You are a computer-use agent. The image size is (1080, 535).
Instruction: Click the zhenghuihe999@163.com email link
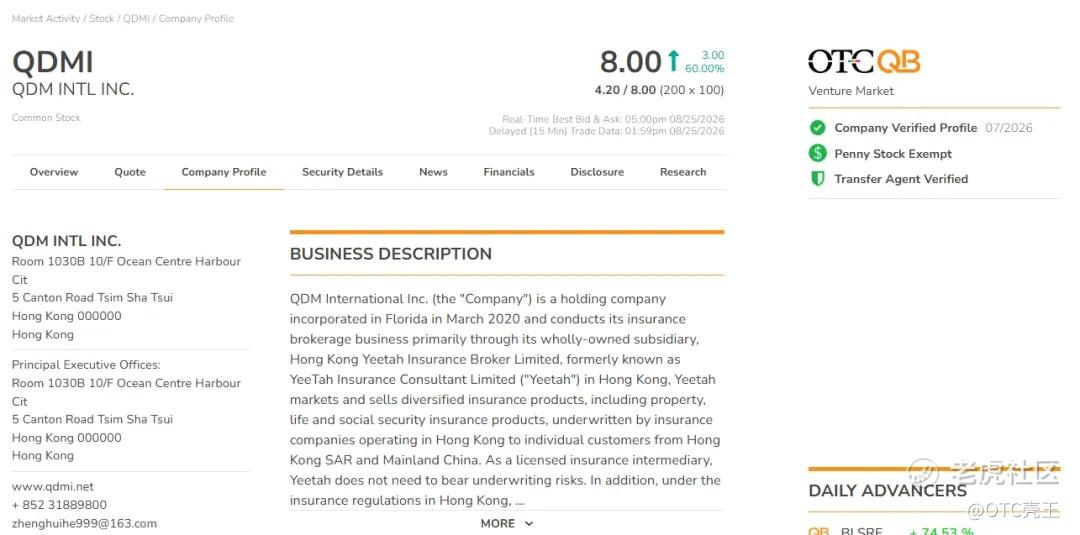pos(84,523)
